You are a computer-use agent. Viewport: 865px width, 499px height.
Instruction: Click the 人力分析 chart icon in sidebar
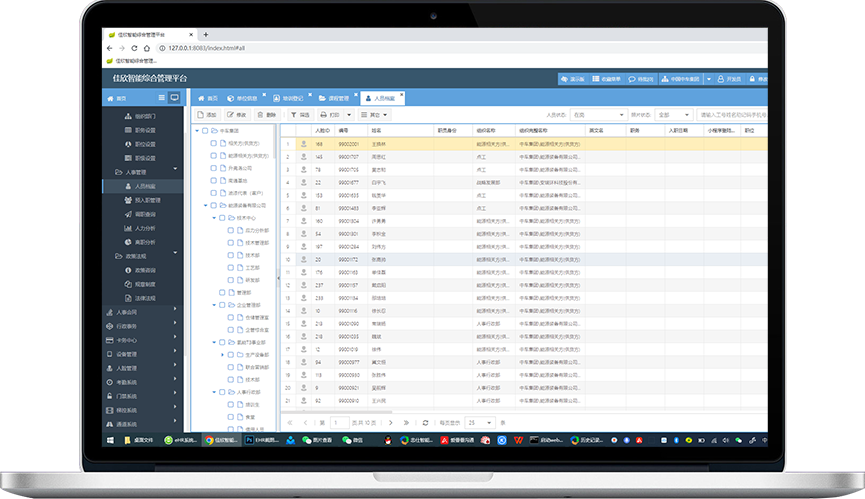click(x=127, y=228)
